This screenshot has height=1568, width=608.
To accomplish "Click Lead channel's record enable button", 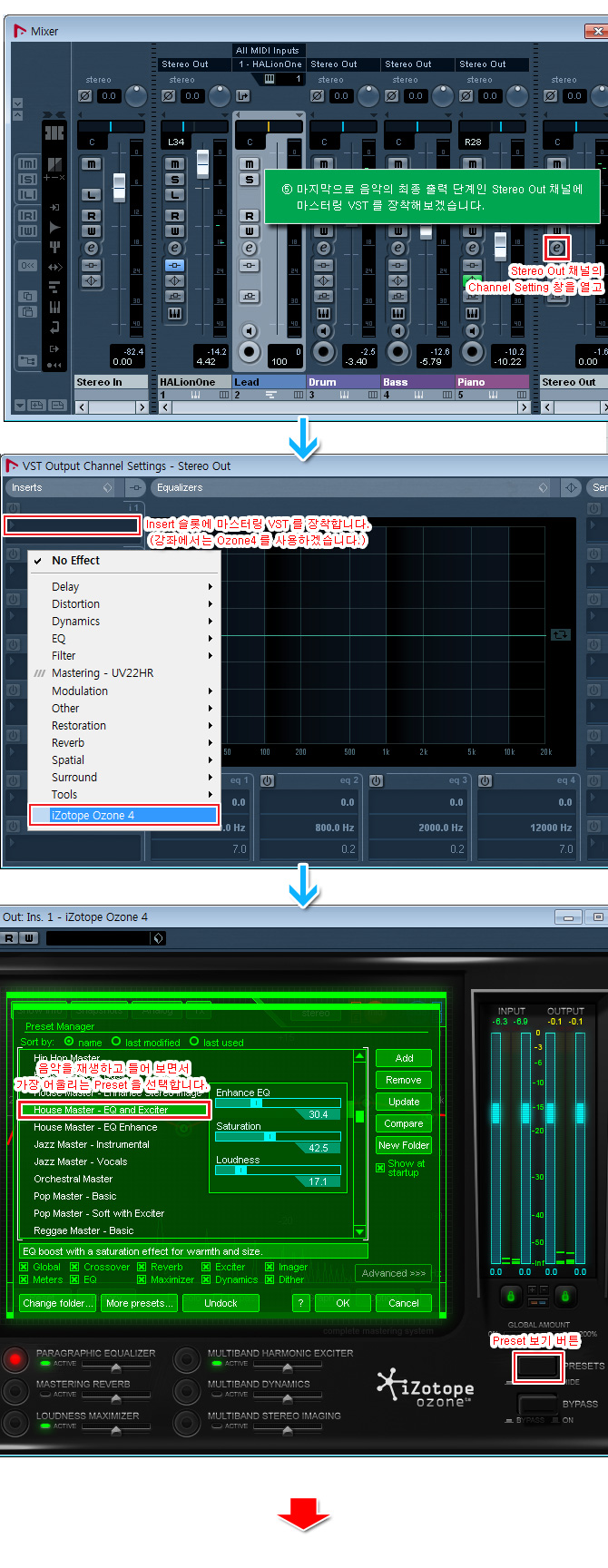I will (249, 352).
